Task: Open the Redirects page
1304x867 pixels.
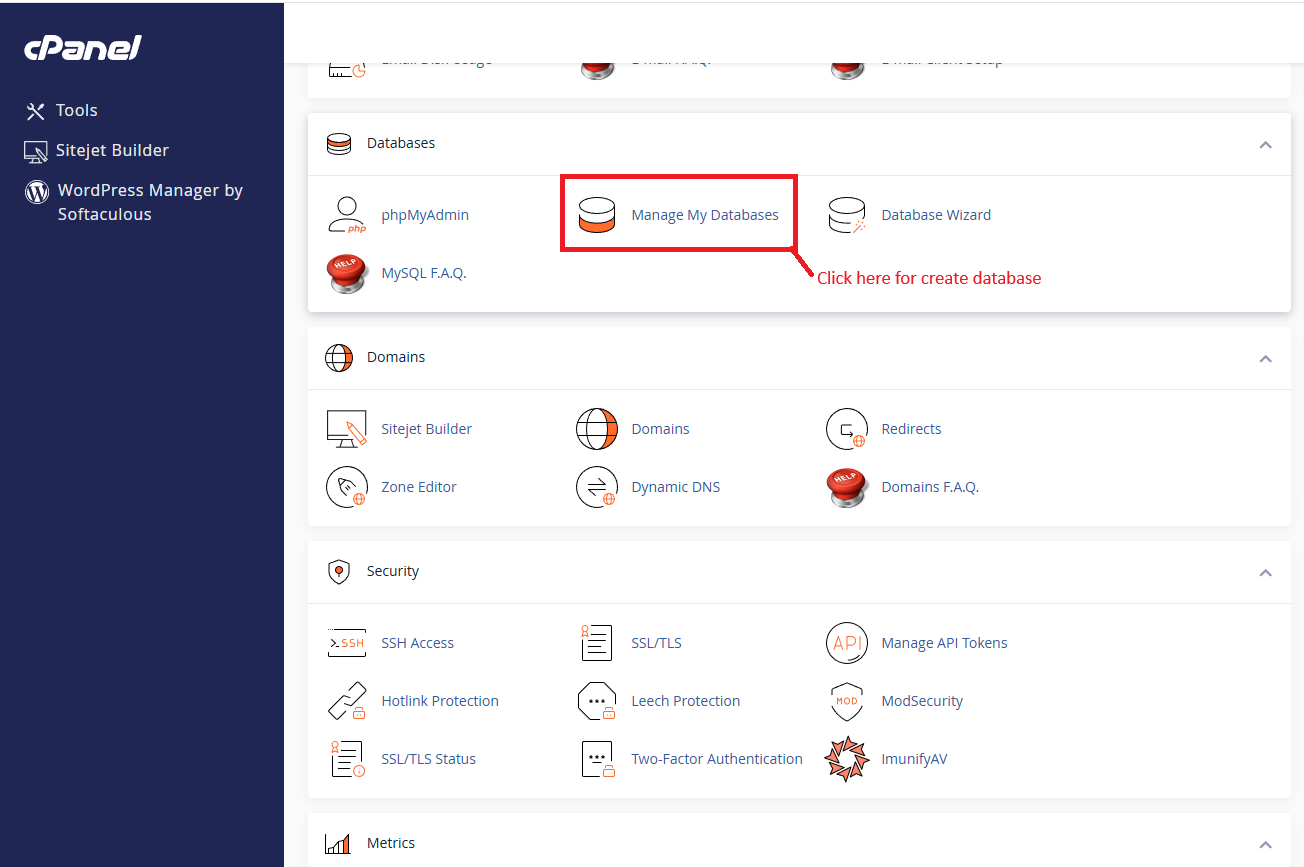Action: coord(911,428)
